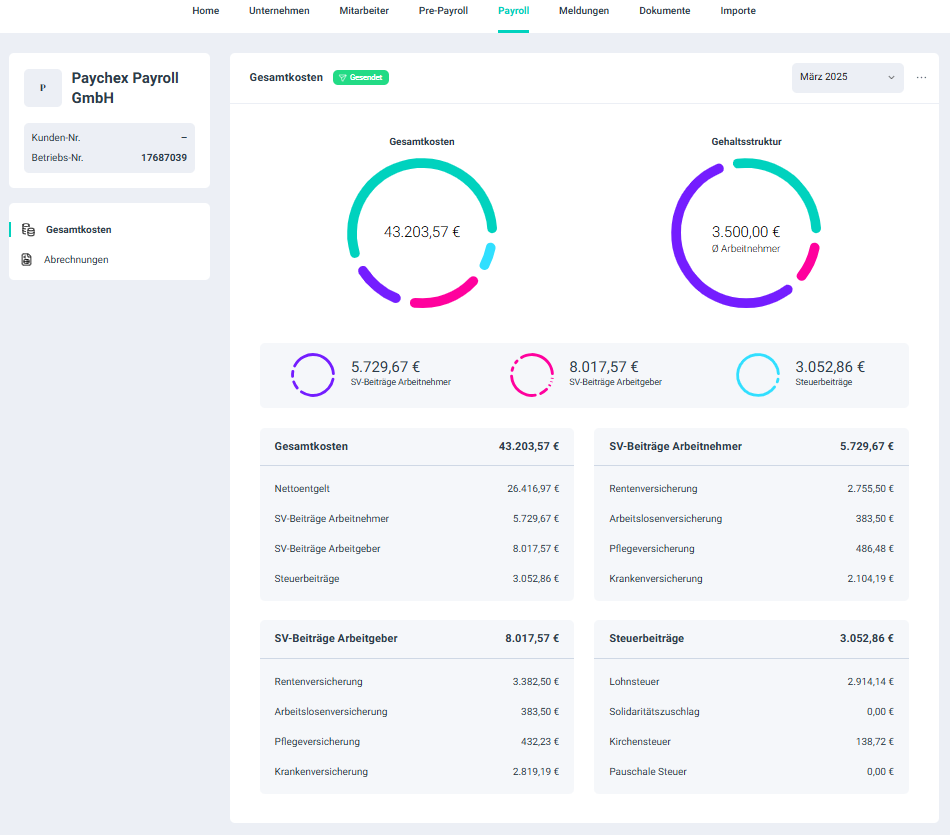Open the Dokumente tab
Screen dimensions: 950x835
pyautogui.click(x=665, y=11)
